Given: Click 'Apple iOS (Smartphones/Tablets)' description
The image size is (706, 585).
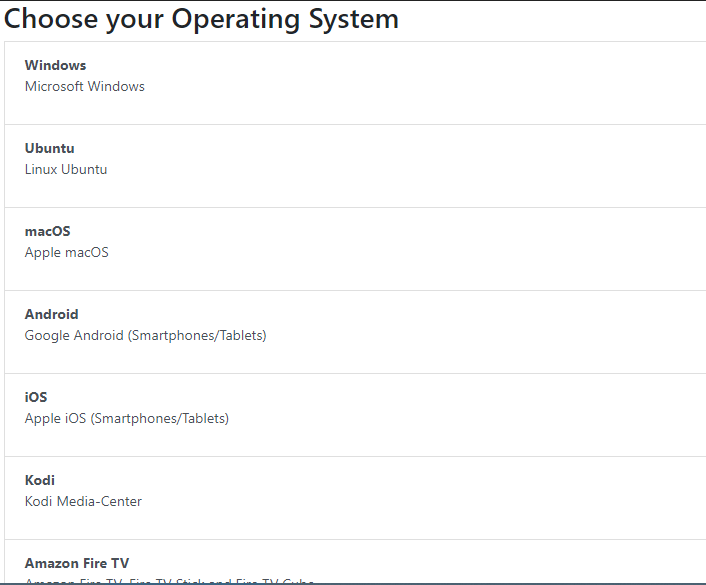Looking at the screenshot, I should click(127, 418).
